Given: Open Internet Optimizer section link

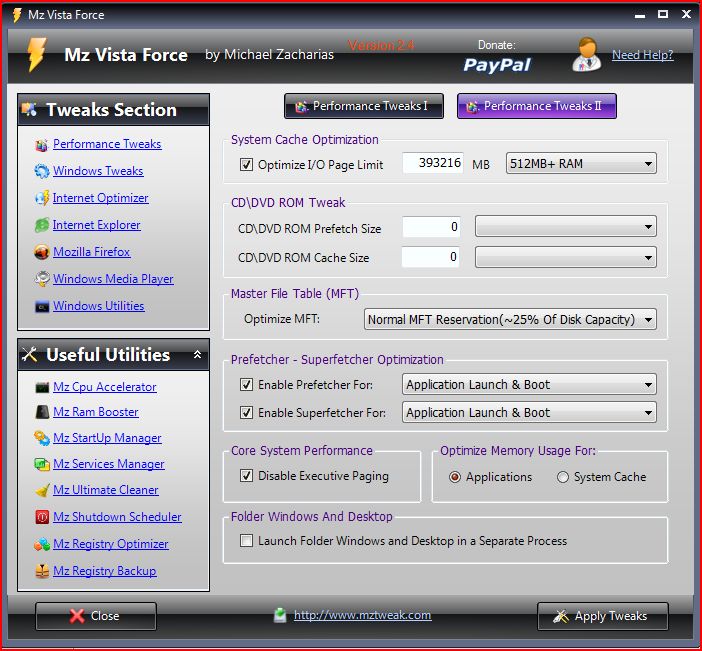Looking at the screenshot, I should pos(101,198).
